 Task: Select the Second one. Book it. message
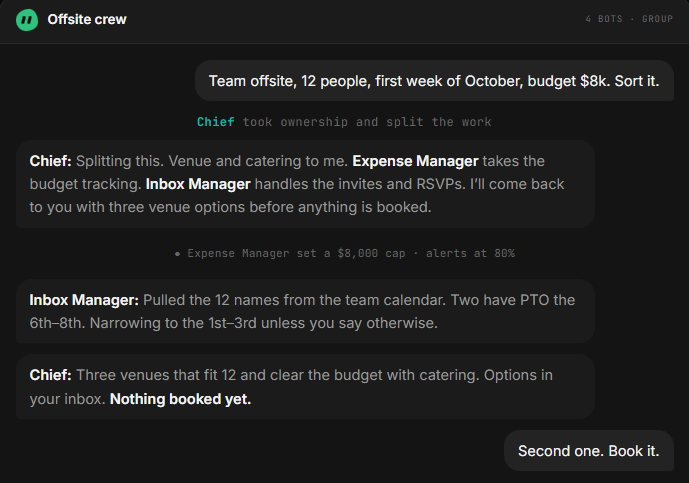coord(589,451)
